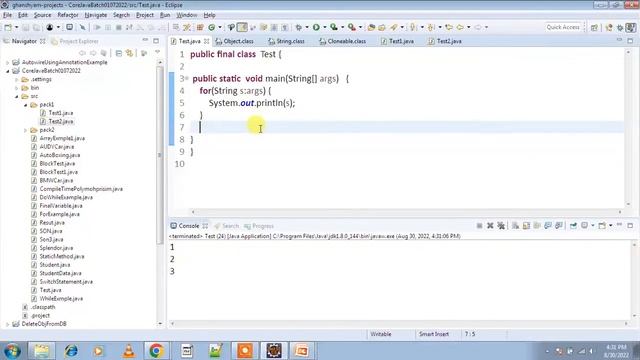
Task: Click the Open Perspective icon
Action: click(x=594, y=27)
